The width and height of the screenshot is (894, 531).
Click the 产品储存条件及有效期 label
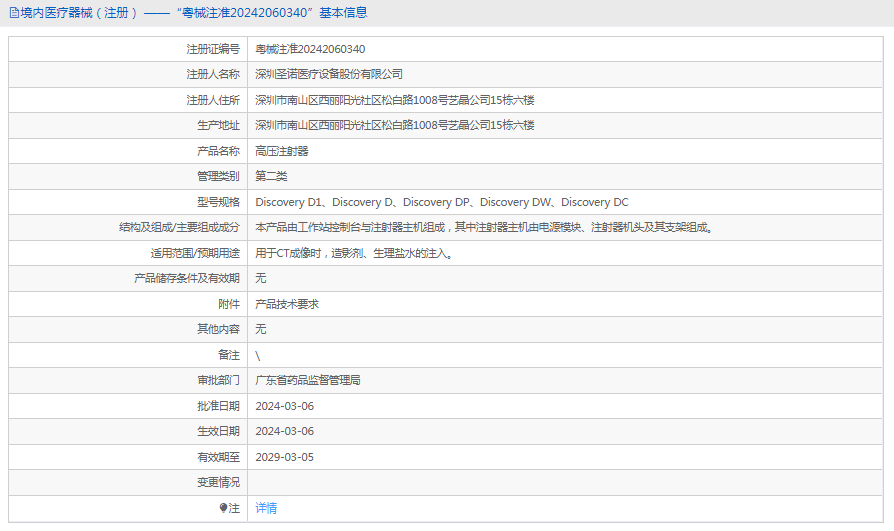click(x=186, y=278)
